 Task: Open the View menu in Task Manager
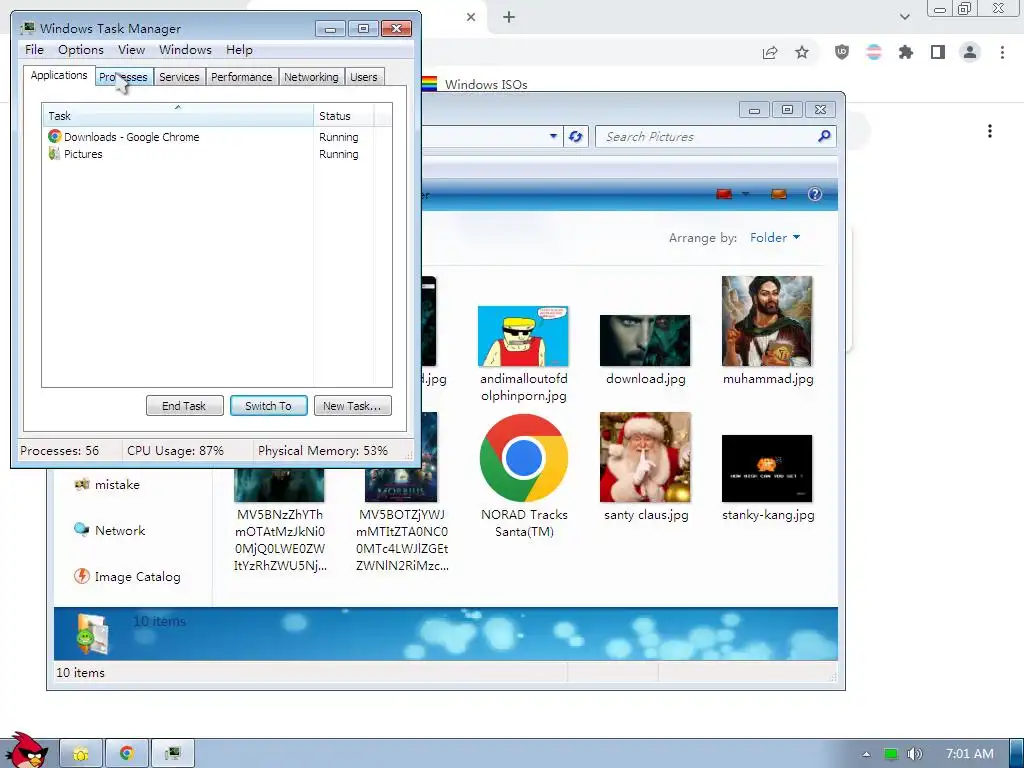click(131, 50)
